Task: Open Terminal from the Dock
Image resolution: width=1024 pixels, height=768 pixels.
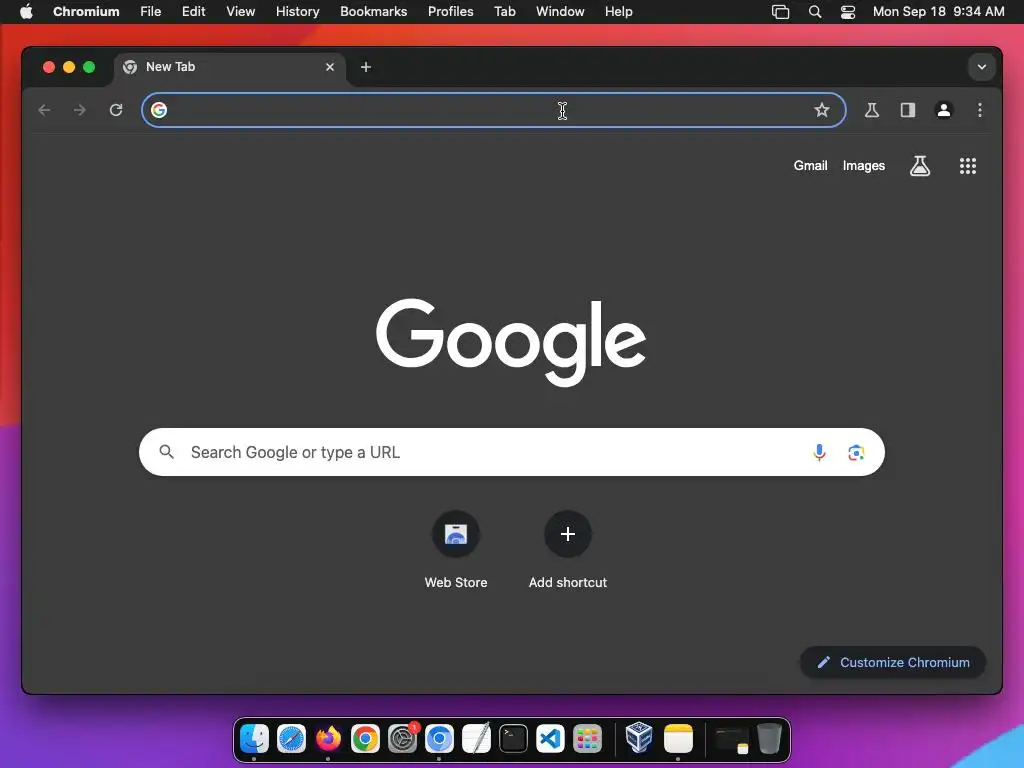Action: click(x=513, y=739)
